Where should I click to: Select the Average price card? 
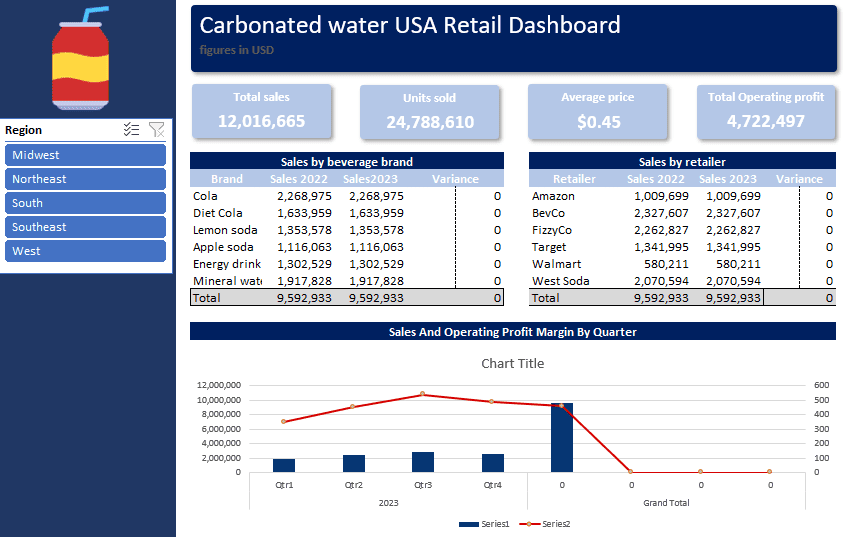pos(598,111)
